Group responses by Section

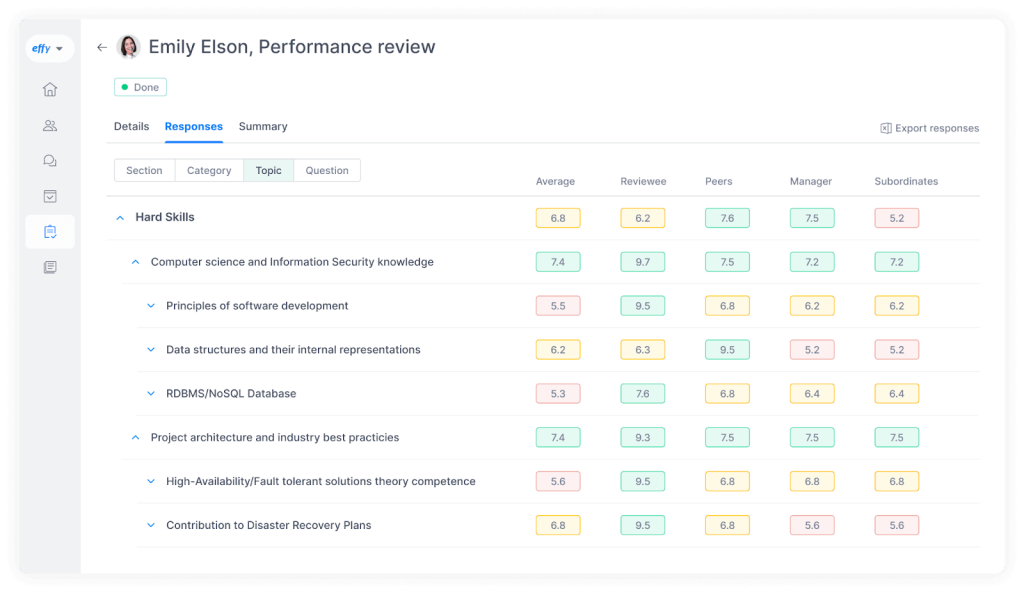pyautogui.click(x=144, y=171)
